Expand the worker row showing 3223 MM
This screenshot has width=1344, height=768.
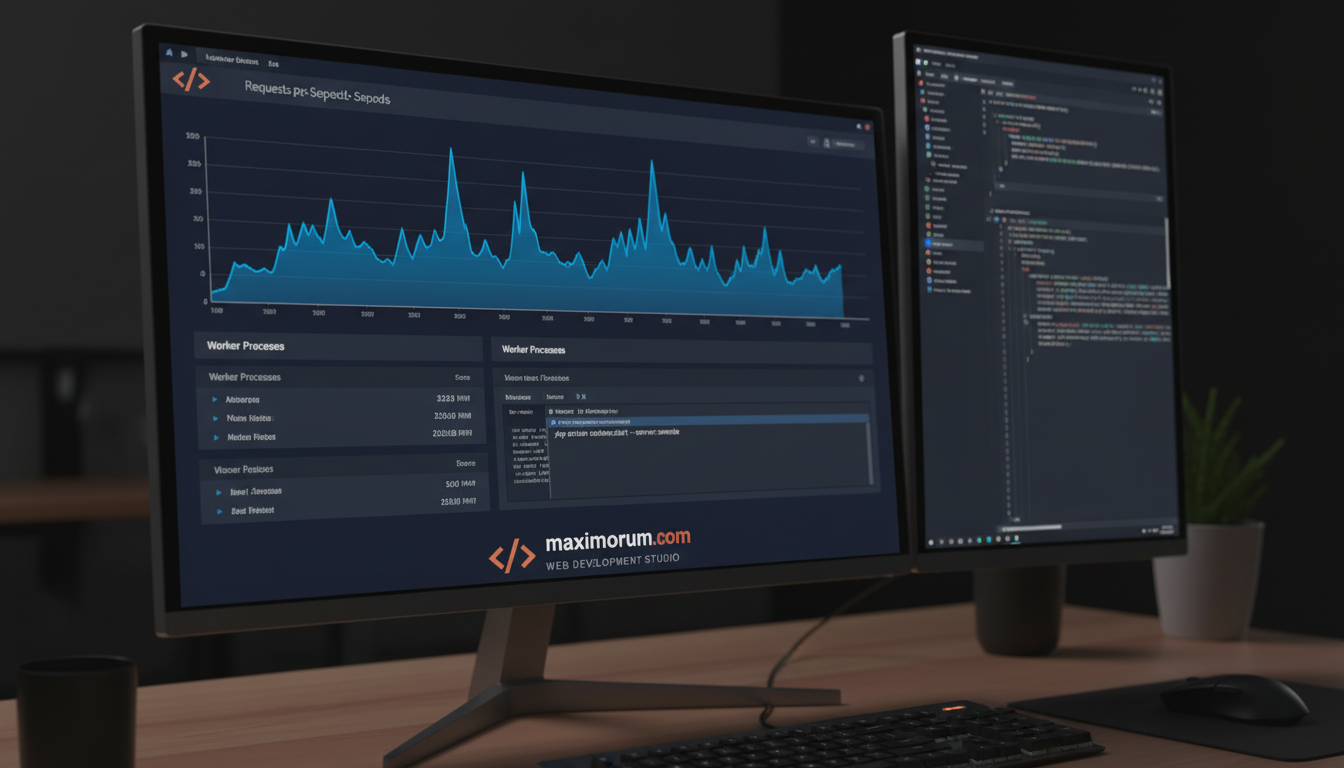(x=215, y=399)
